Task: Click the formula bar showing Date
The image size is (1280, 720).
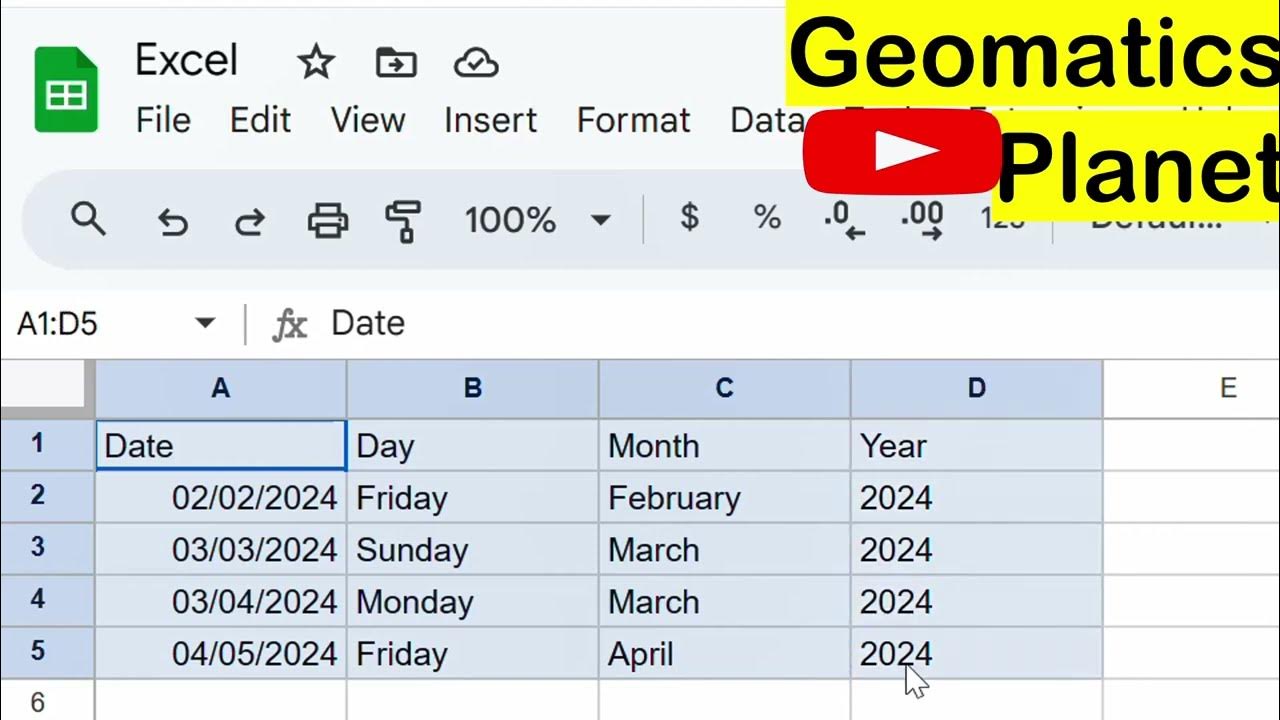Action: pyautogui.click(x=700, y=323)
